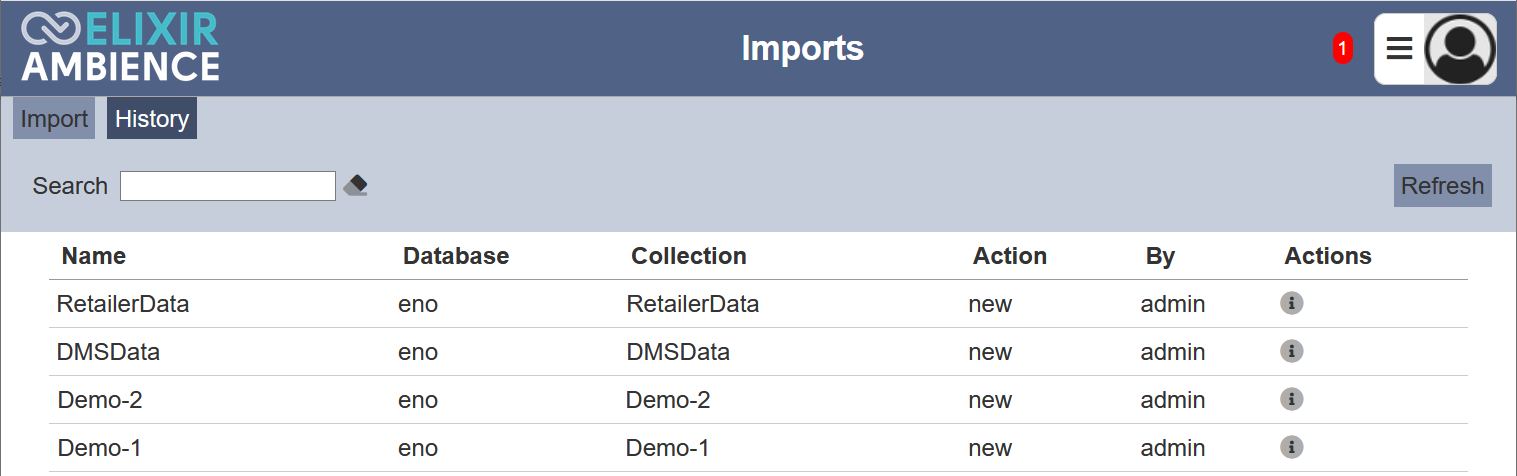Click the user profile avatar
This screenshot has width=1517, height=476.
tap(1460, 48)
